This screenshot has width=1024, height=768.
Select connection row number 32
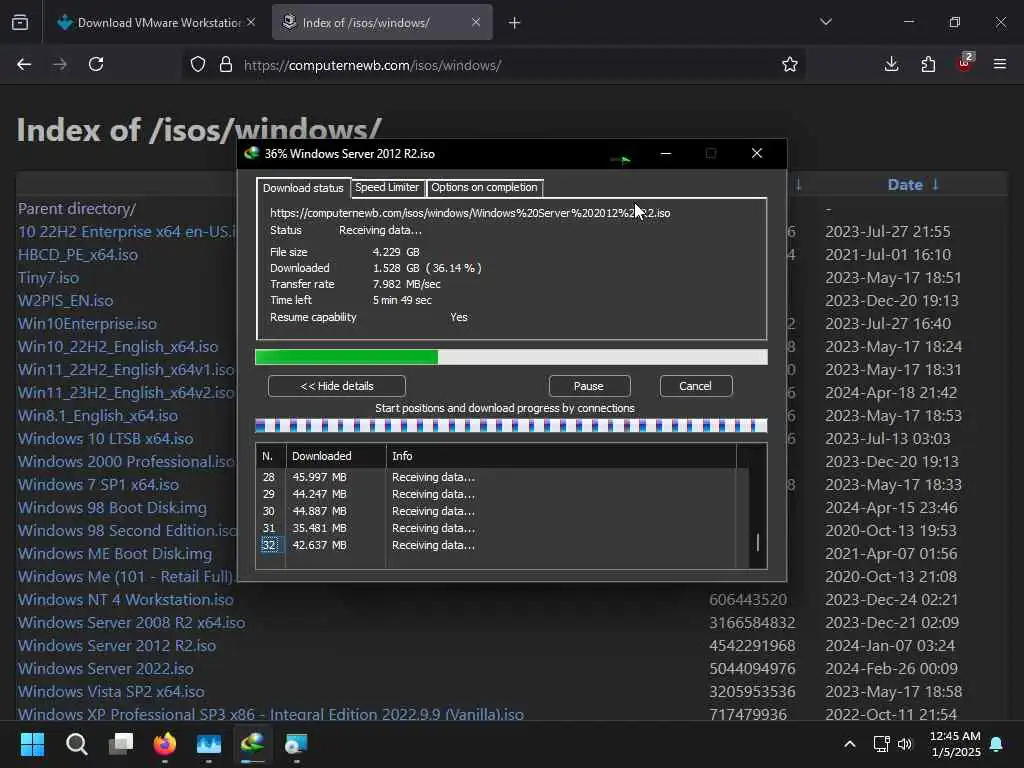point(496,545)
